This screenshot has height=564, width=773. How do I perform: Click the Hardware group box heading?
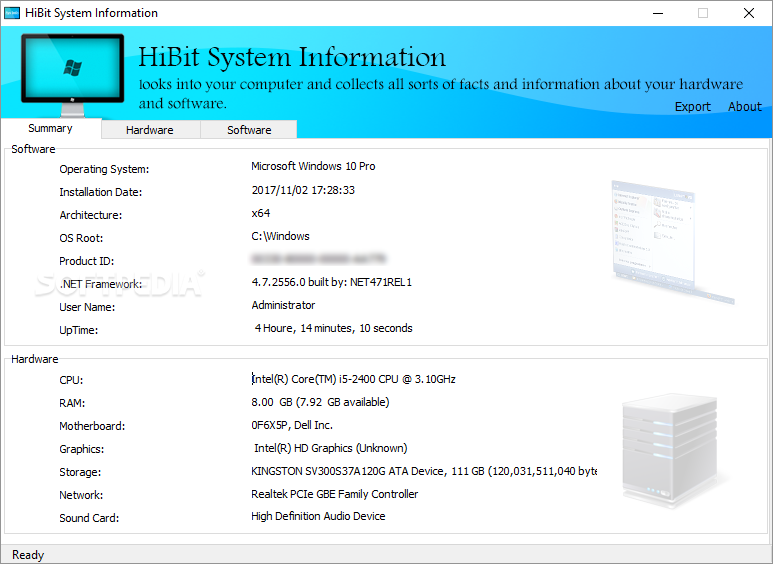click(x=35, y=359)
